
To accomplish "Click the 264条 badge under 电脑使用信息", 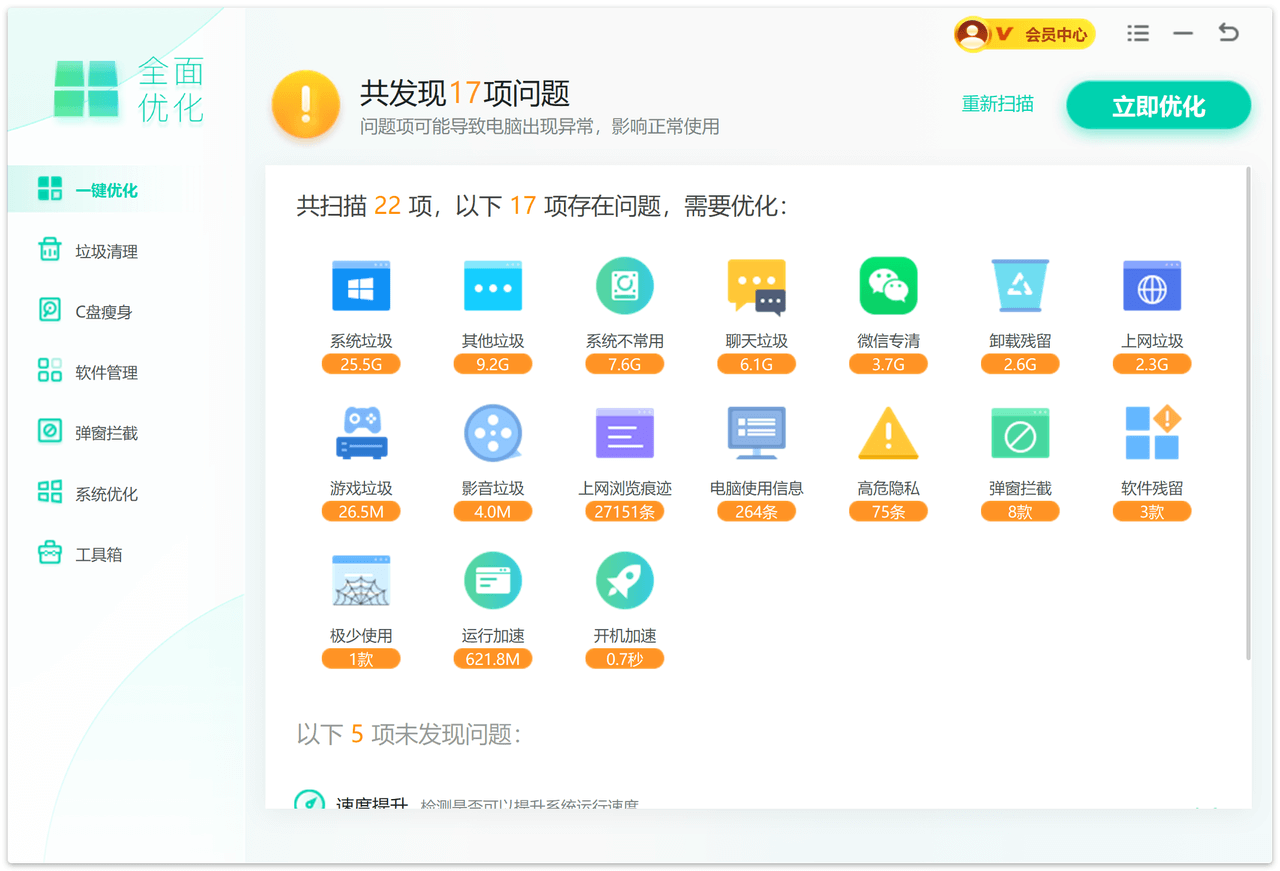I will [757, 511].
